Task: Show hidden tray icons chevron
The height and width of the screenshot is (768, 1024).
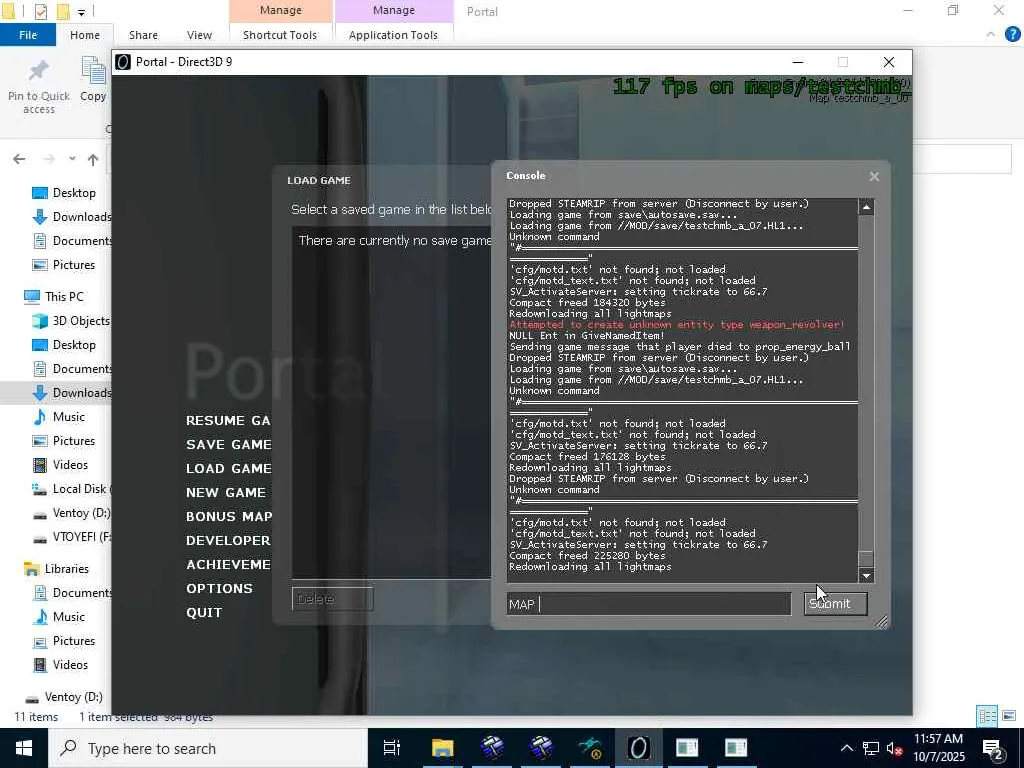Action: (846, 748)
